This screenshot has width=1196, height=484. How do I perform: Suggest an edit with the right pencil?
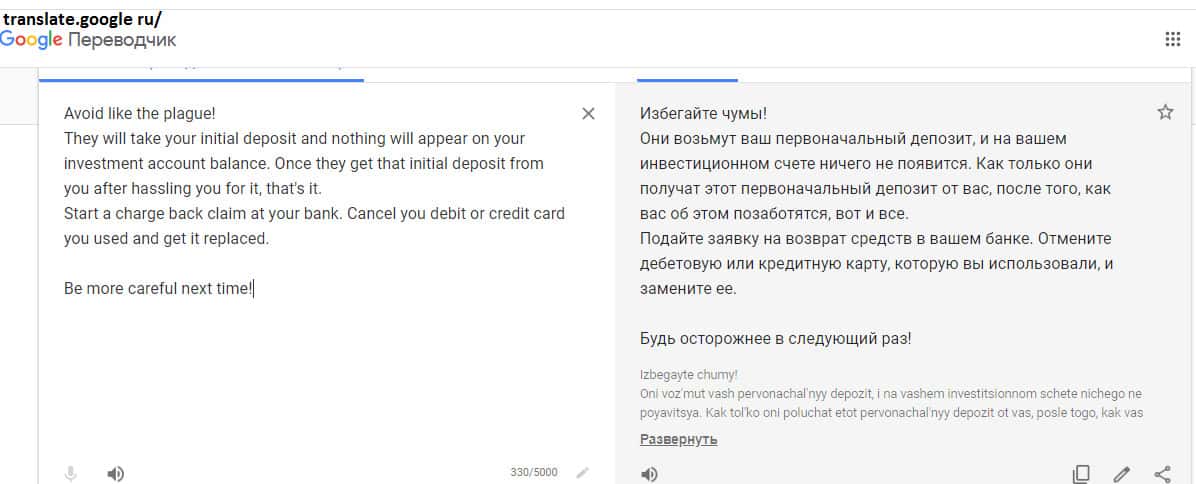tap(1122, 474)
